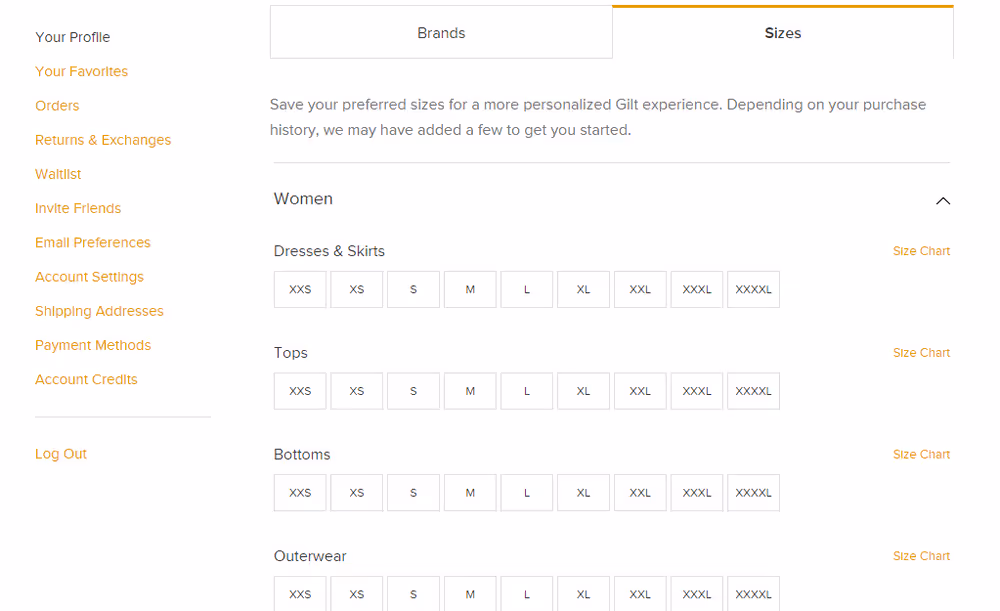Viewport: 1000px width, 611px height.
Task: Open Email Preferences
Action: click(93, 242)
